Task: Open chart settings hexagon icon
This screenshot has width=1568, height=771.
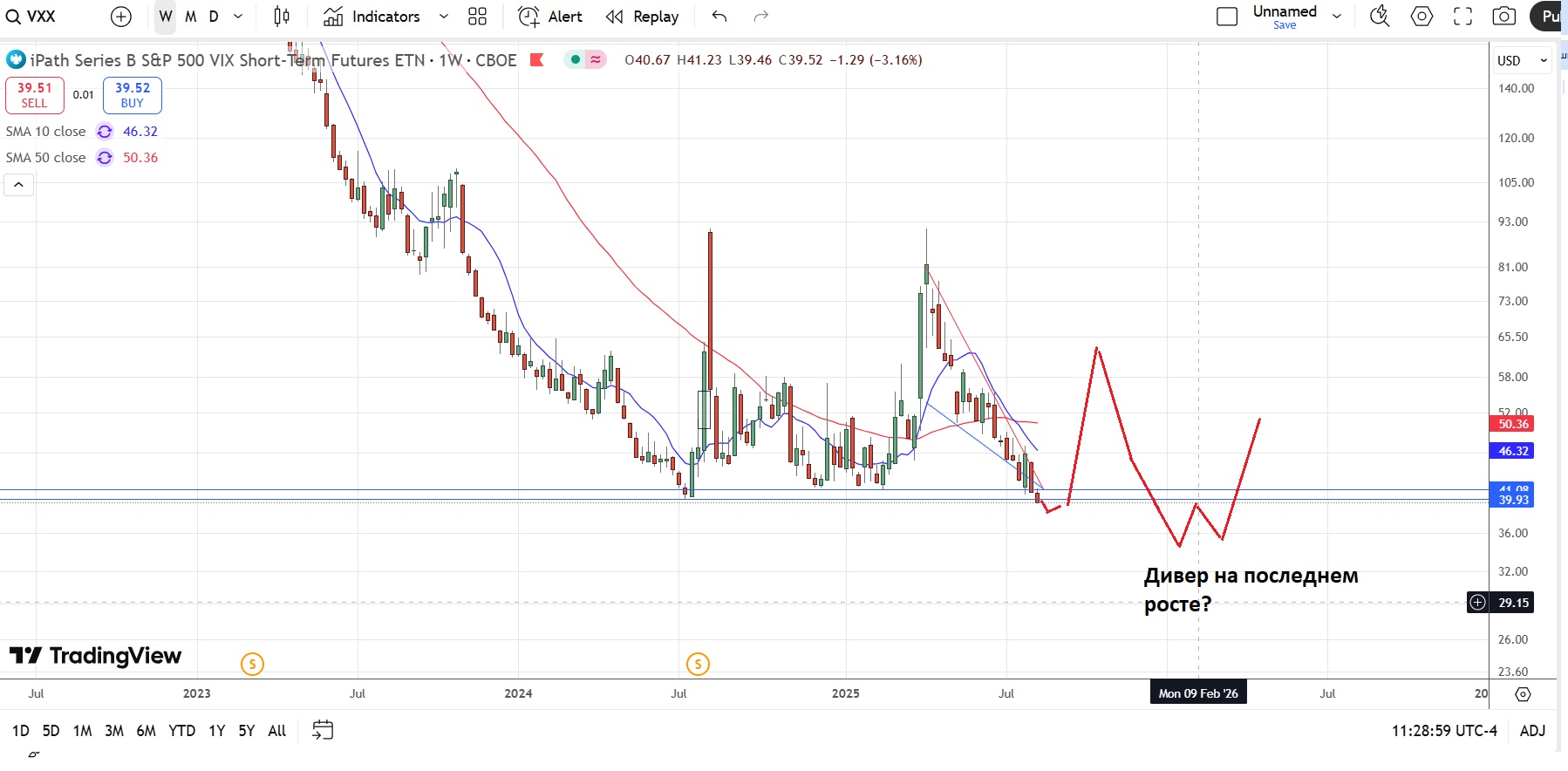Action: pos(1421,17)
